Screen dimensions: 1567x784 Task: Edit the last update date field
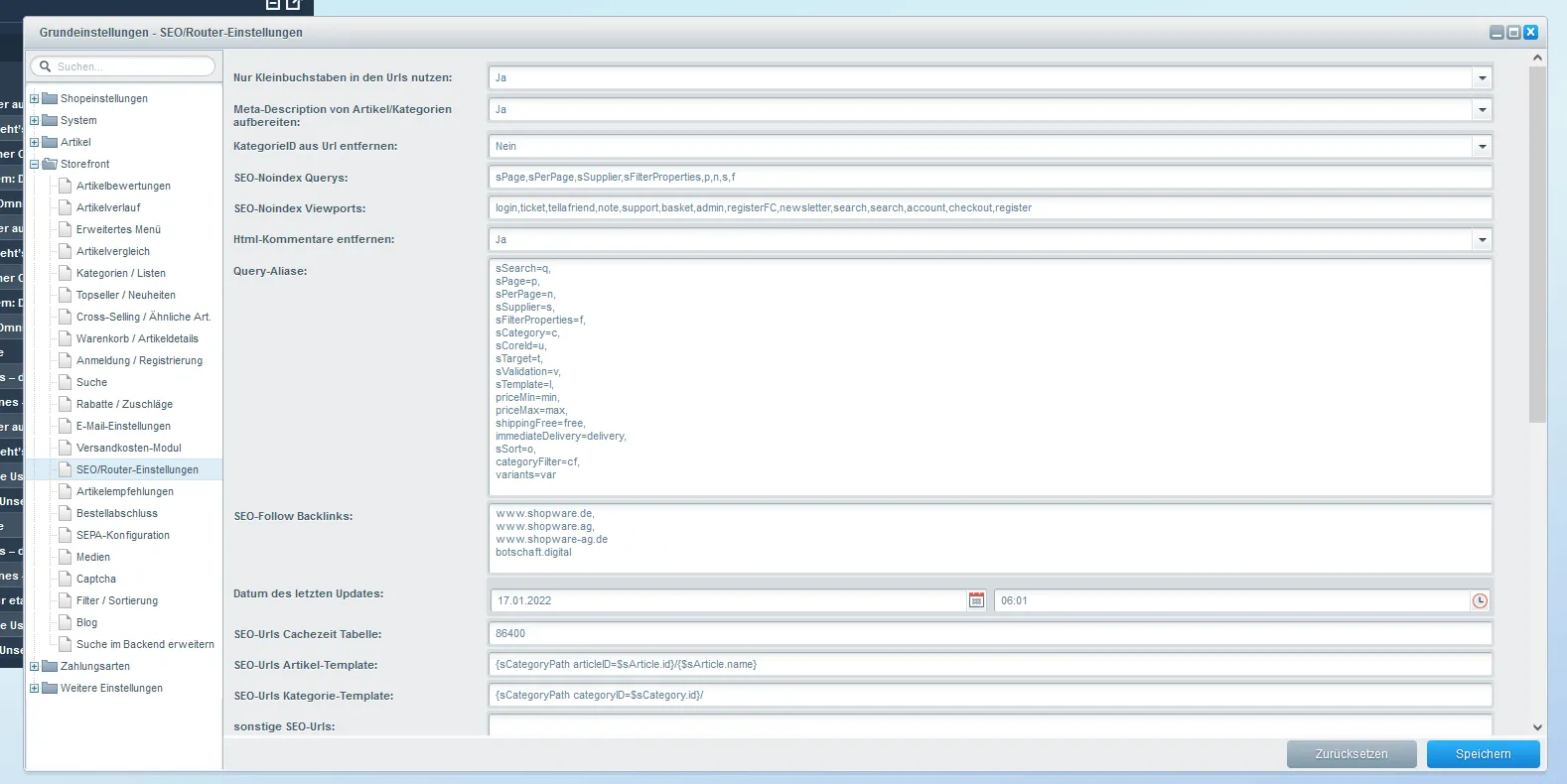tap(729, 600)
